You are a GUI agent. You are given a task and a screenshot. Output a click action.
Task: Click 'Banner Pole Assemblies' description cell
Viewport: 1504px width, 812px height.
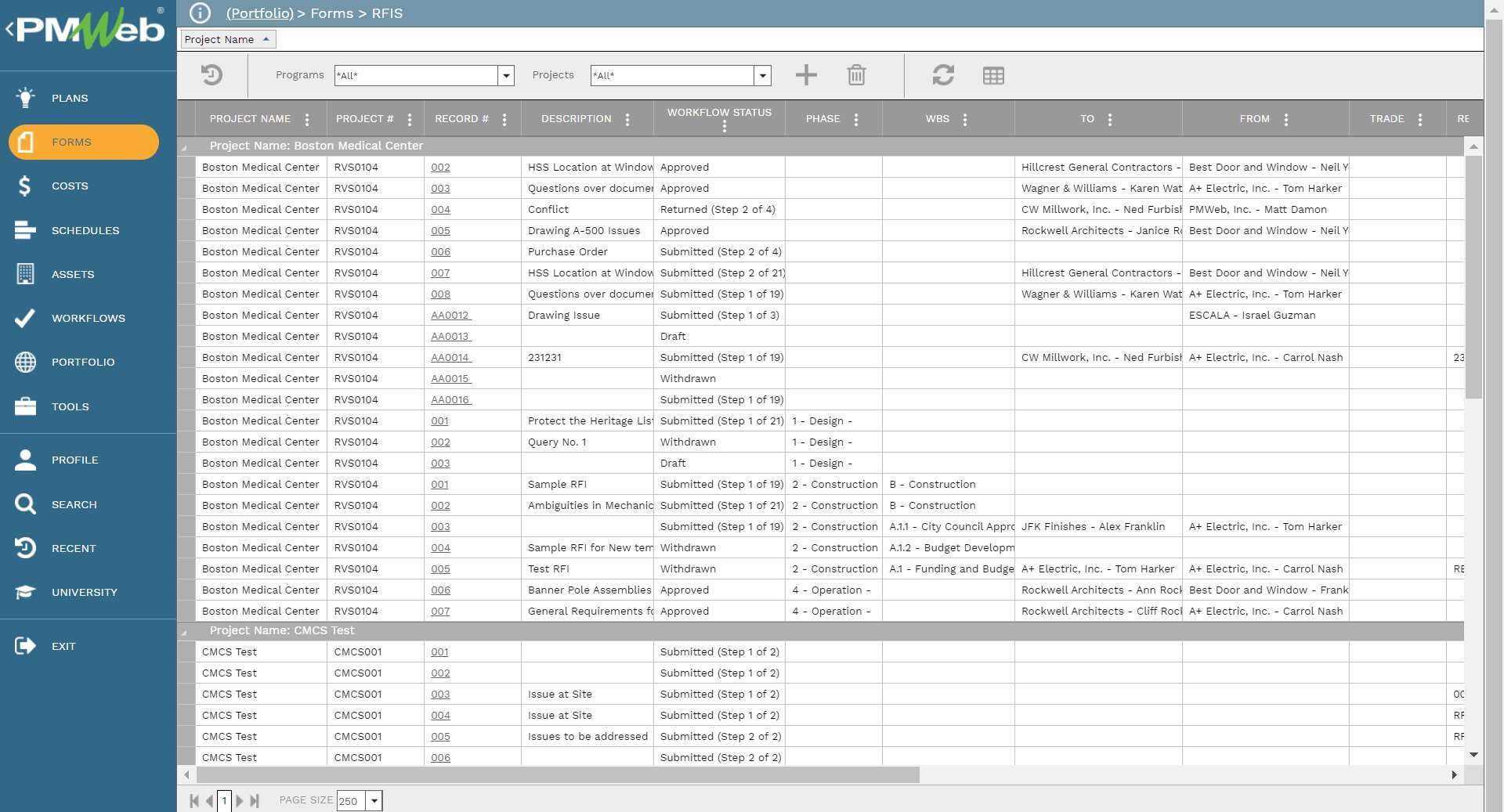pyautogui.click(x=587, y=590)
